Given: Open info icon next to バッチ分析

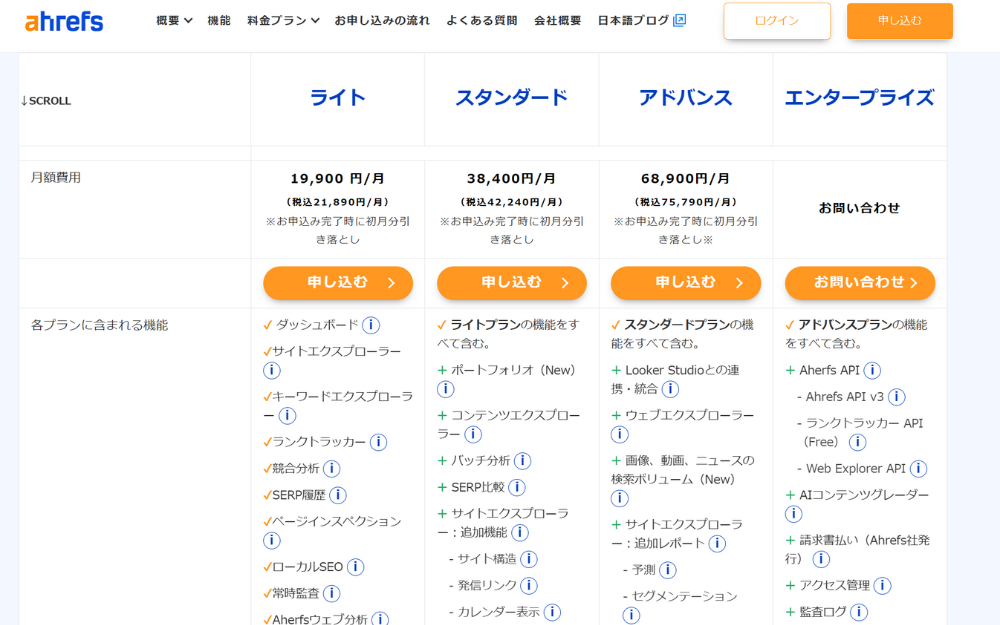Looking at the screenshot, I should (x=522, y=460).
